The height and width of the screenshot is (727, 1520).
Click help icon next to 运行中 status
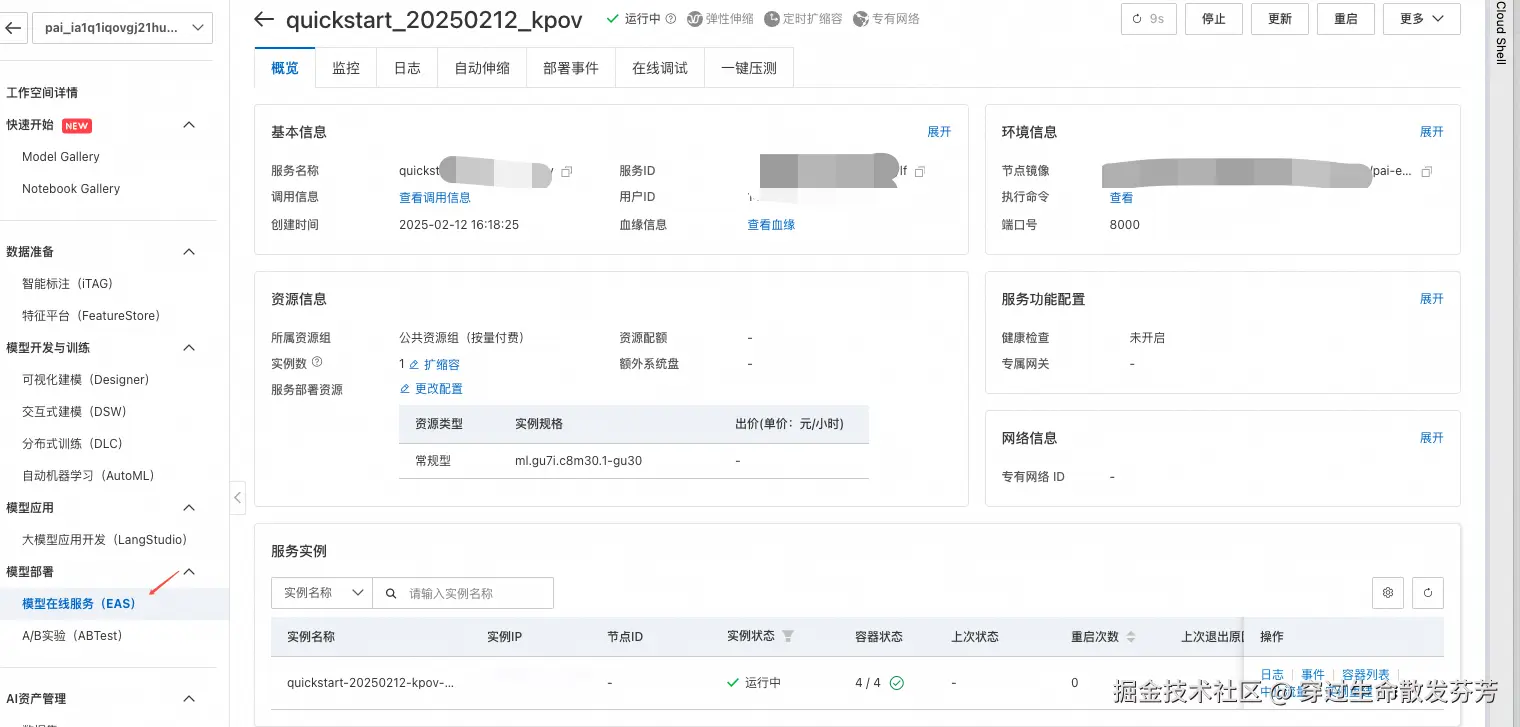click(x=670, y=19)
